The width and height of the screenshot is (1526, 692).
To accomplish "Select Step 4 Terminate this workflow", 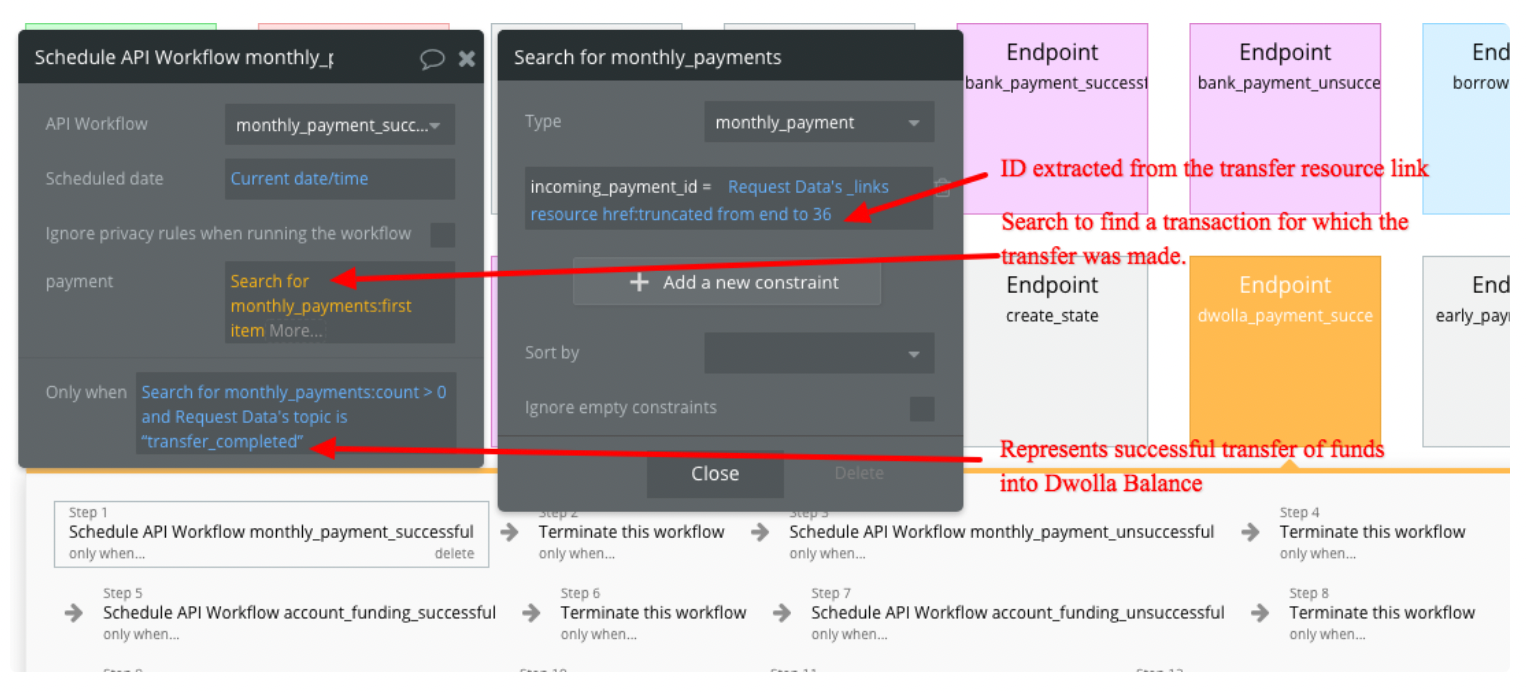I will click(1372, 533).
